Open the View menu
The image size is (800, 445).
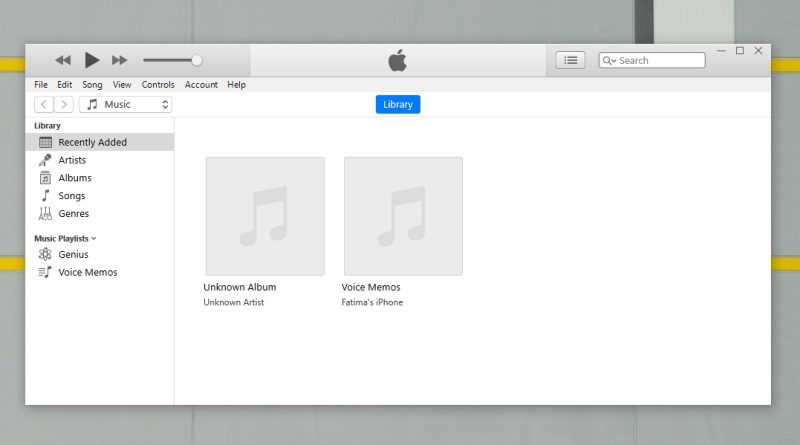pos(122,85)
